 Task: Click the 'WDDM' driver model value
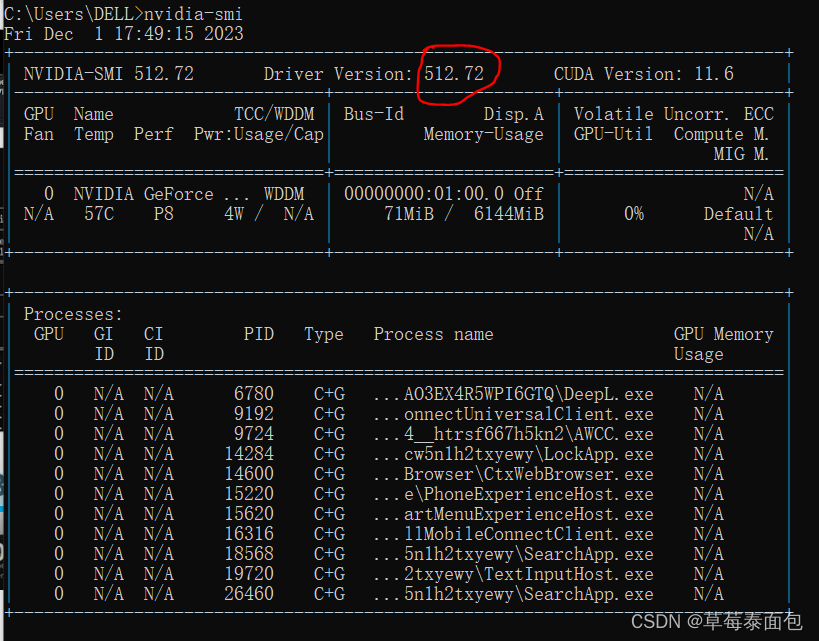point(284,194)
